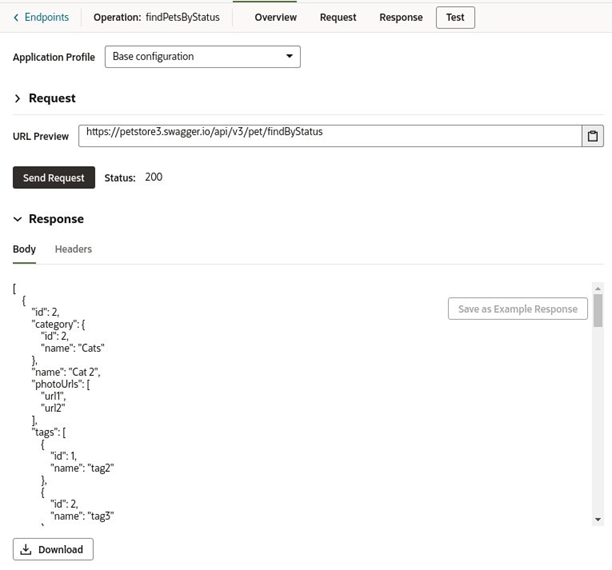This screenshot has height=570, width=612.
Task: Switch to the Headers tab
Action: click(x=73, y=249)
